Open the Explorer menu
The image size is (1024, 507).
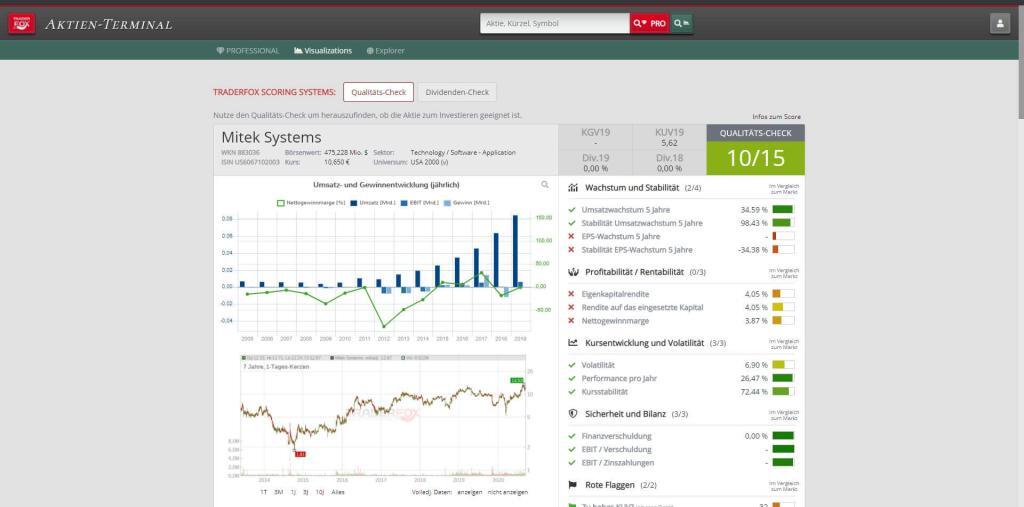(x=385, y=50)
